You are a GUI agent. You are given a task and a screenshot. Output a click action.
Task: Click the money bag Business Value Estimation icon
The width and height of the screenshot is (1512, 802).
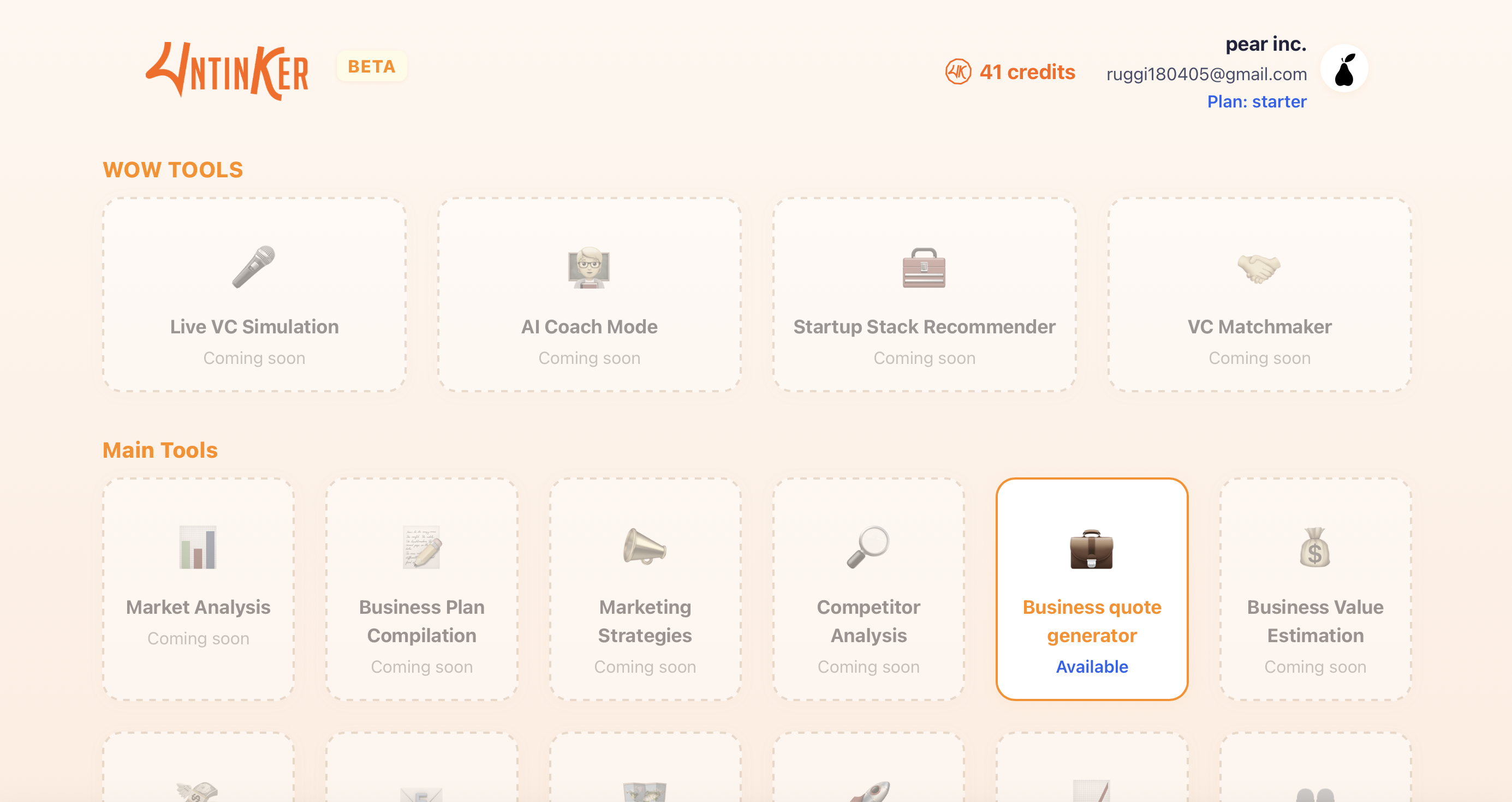coord(1315,547)
